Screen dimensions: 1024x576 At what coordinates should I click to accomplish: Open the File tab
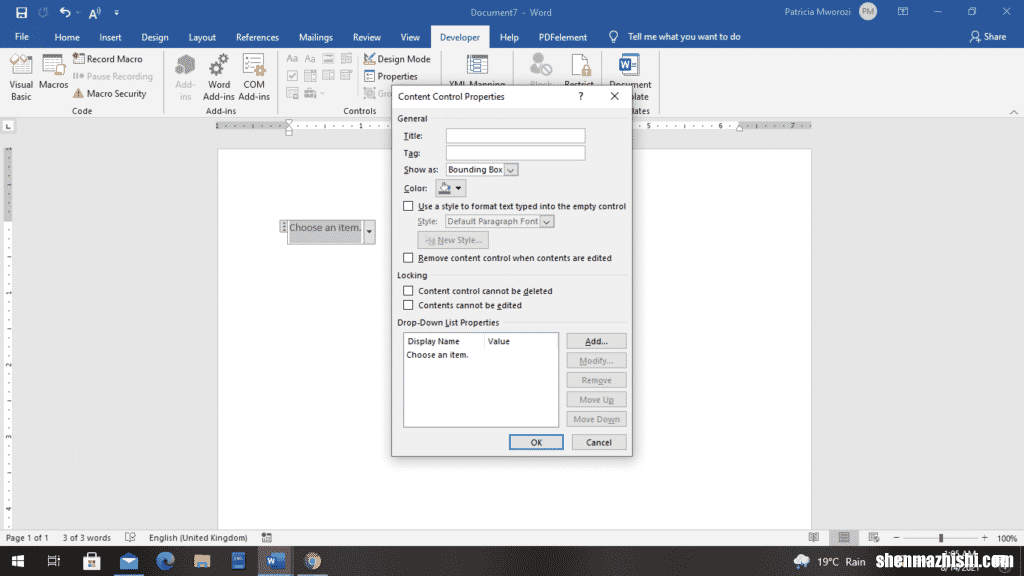coord(22,37)
